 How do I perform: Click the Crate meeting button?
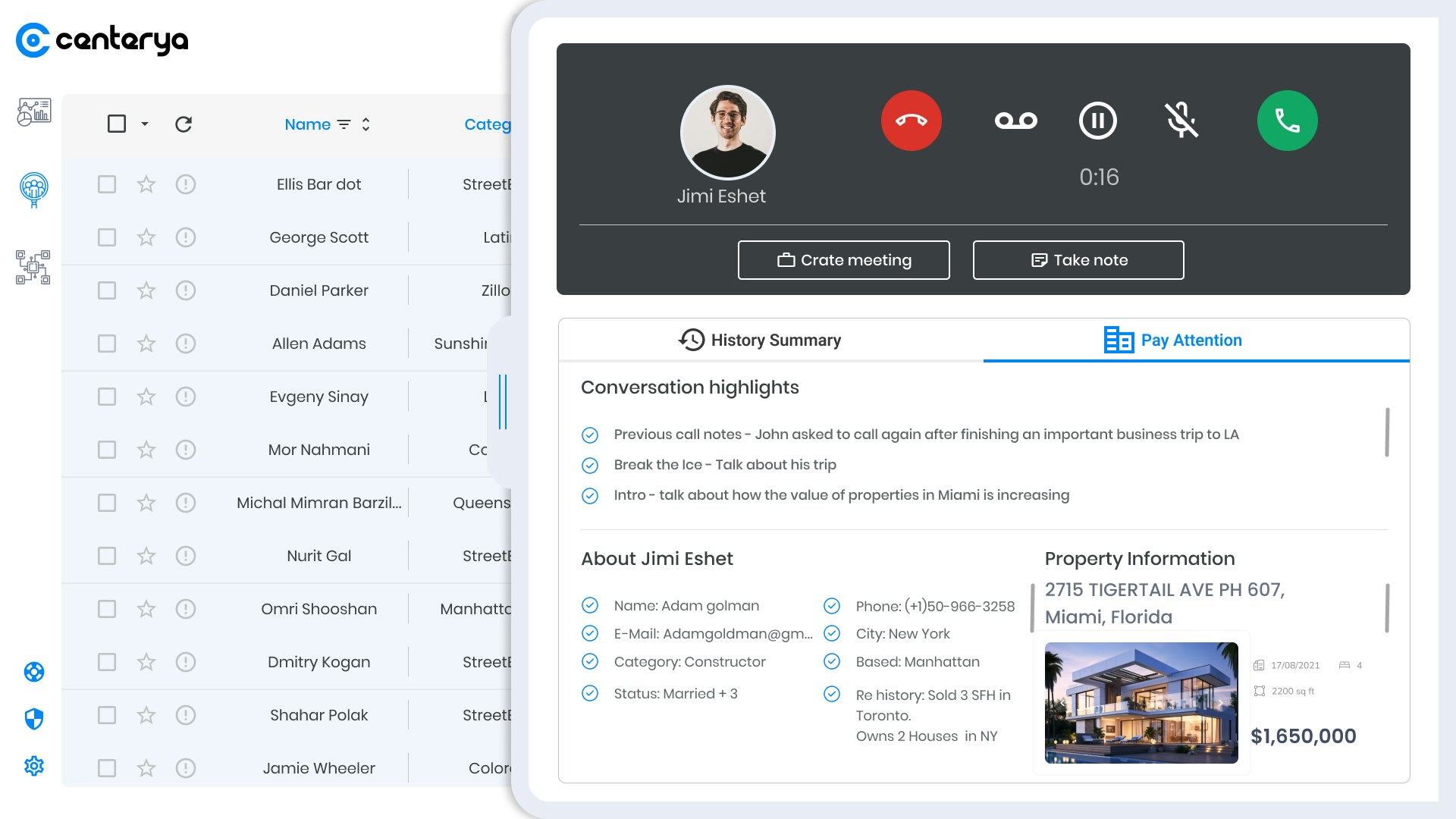pyautogui.click(x=843, y=260)
